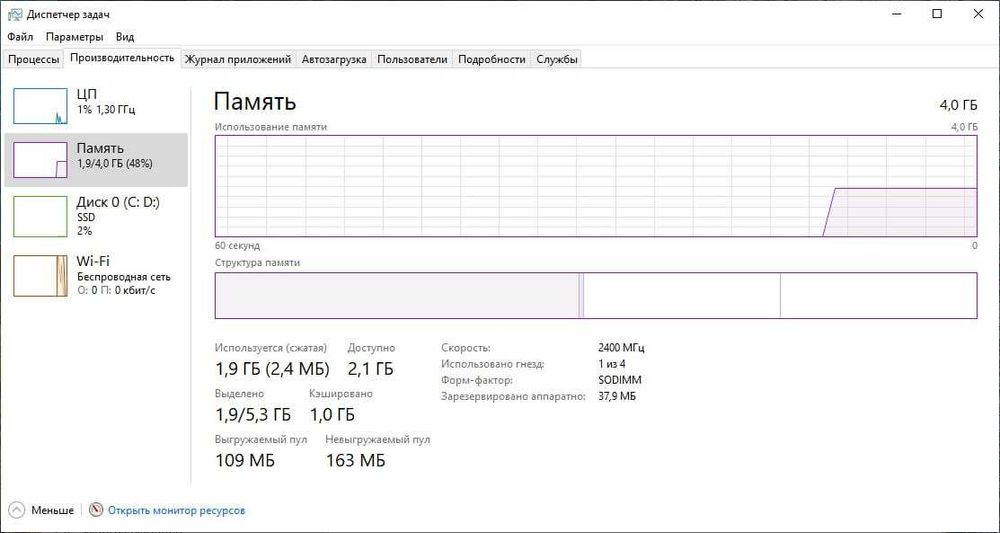Screen dimensions: 1000x533
Task: Click the 109 МБ paged pool value
Action: coord(245,460)
